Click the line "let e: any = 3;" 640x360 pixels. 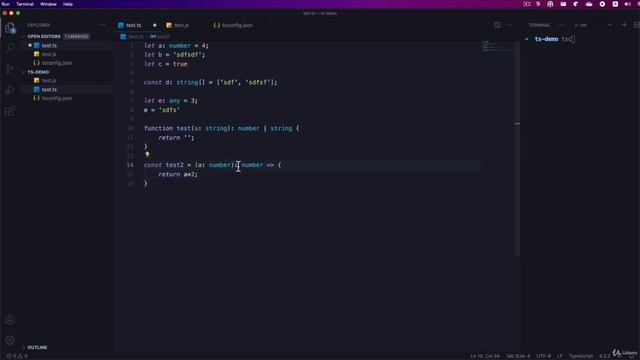click(171, 100)
